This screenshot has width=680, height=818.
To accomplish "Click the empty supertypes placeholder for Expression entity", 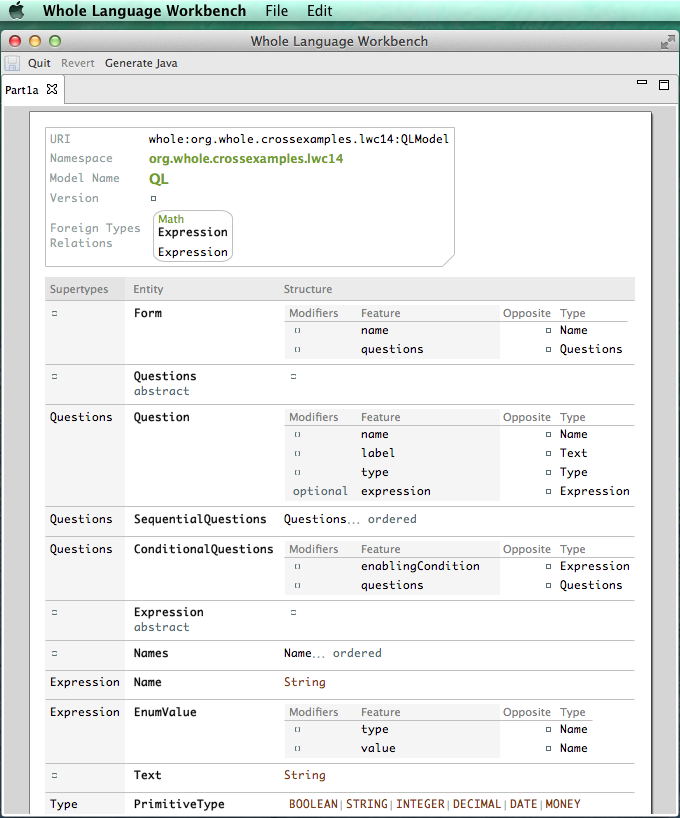I will tap(54, 612).
